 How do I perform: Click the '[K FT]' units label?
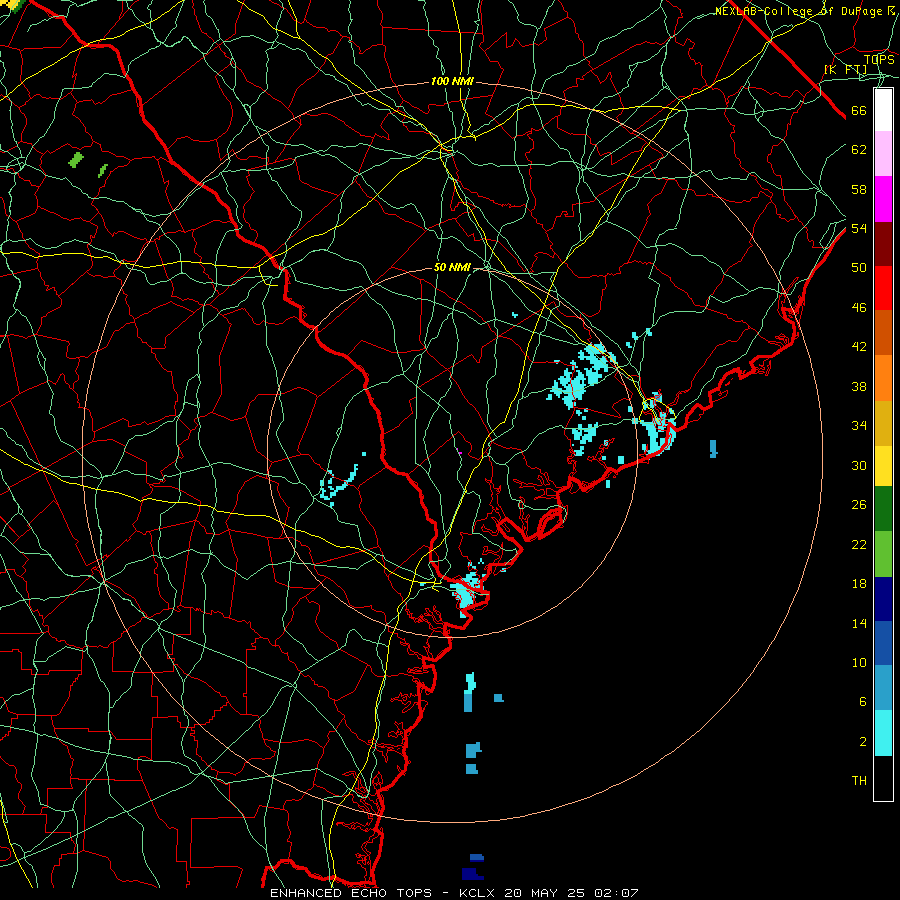point(846,70)
